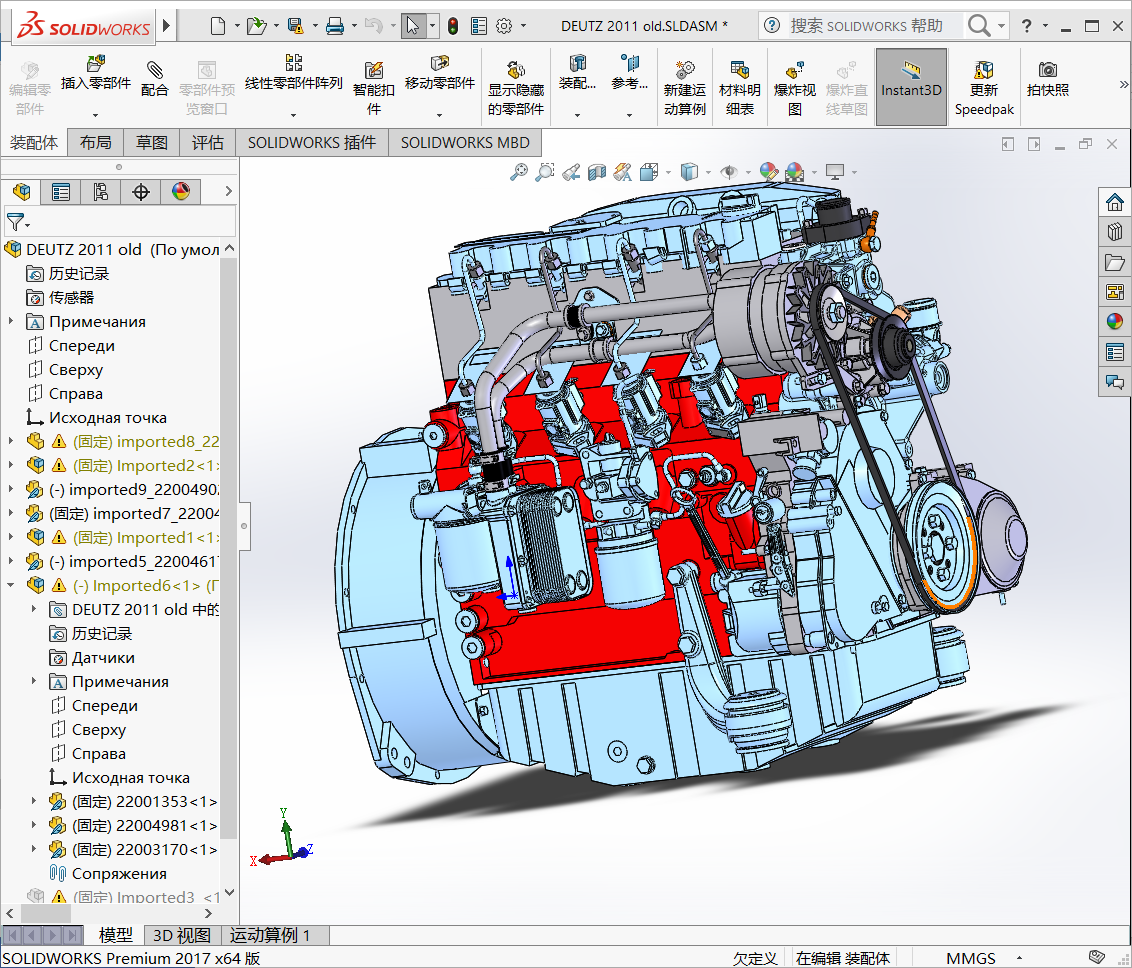The height and width of the screenshot is (968, 1132).
Task: Expand the imported9_2200490 component
Action: [x=11, y=489]
